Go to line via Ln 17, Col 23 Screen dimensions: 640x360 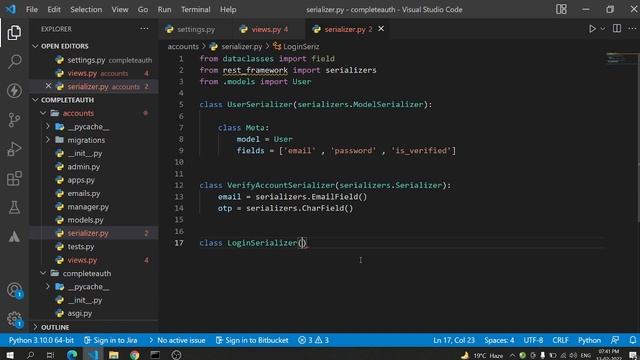[453, 340]
